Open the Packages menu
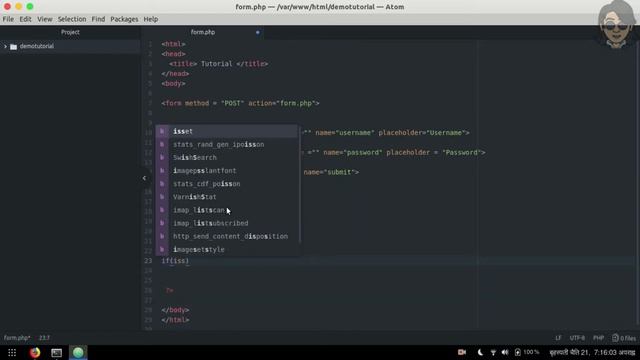Image resolution: width=640 pixels, height=360 pixels. click(x=124, y=19)
